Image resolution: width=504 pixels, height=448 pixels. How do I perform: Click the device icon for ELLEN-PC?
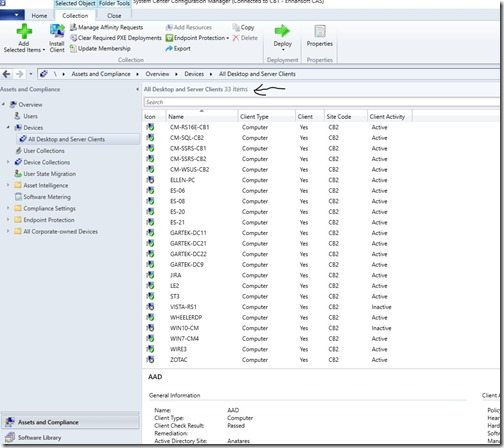click(x=151, y=180)
